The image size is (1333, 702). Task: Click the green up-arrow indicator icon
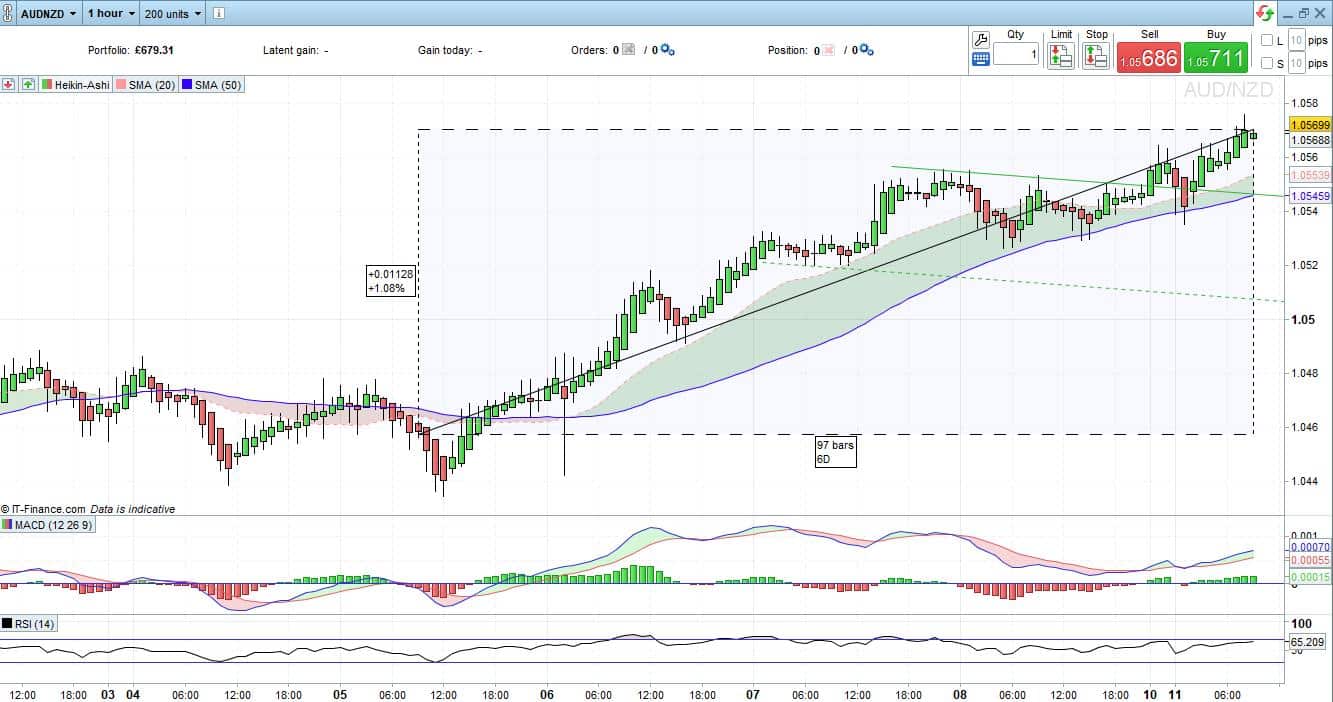click(27, 85)
